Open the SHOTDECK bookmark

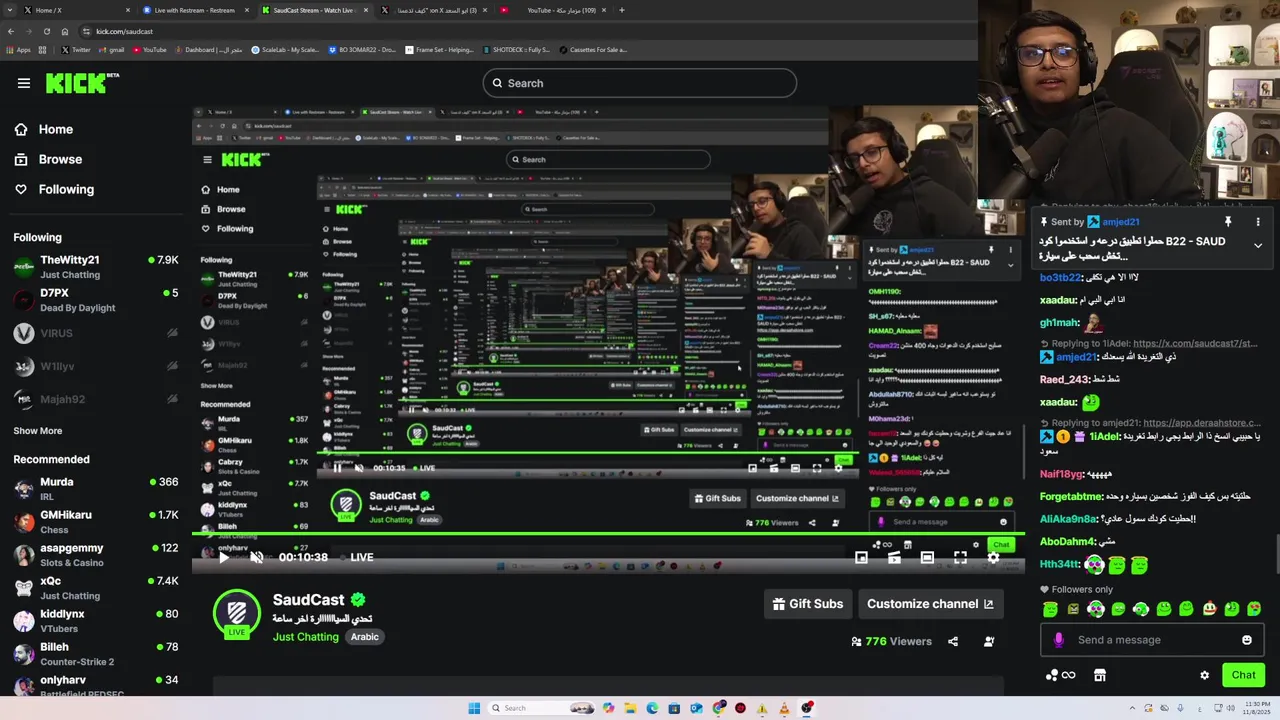click(516, 50)
